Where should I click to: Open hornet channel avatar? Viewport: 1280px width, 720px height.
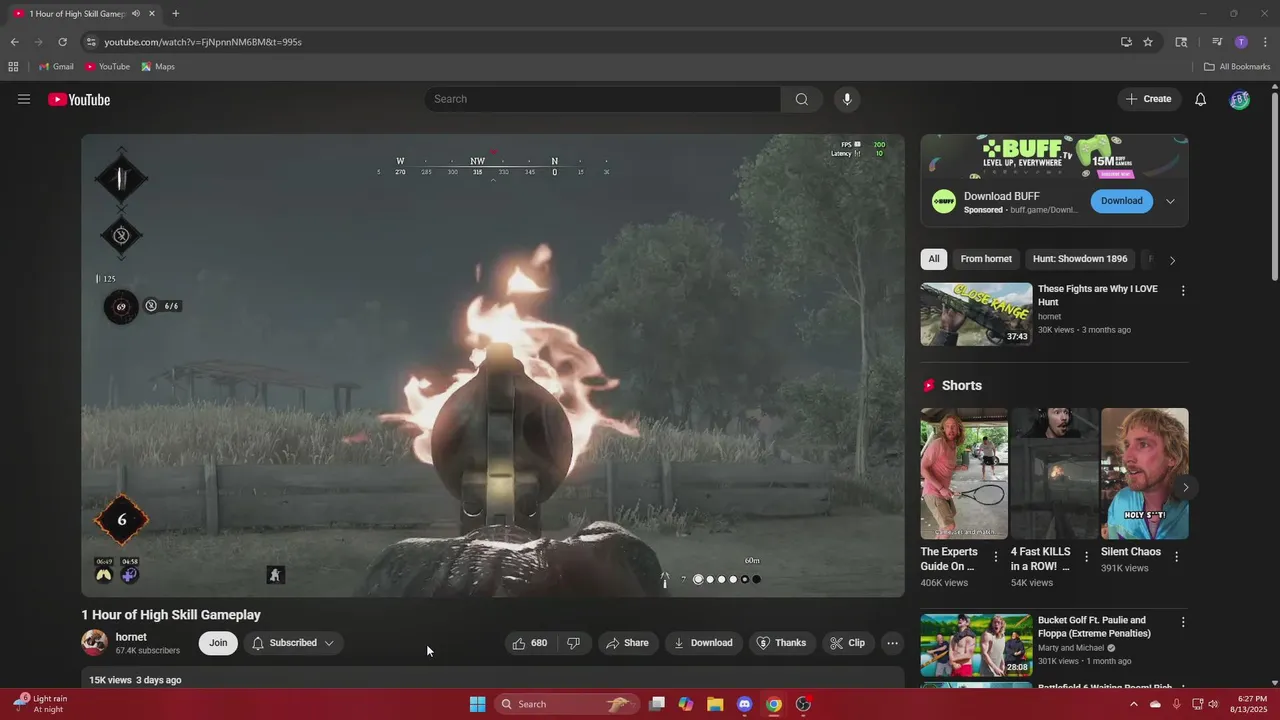click(95, 643)
